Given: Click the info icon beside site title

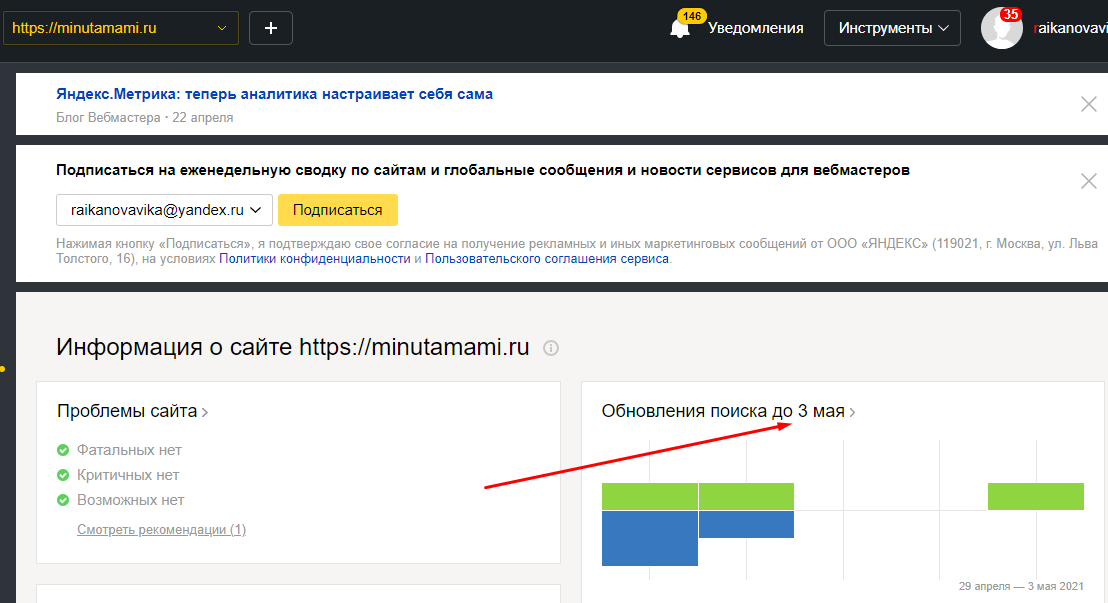Looking at the screenshot, I should pos(550,348).
